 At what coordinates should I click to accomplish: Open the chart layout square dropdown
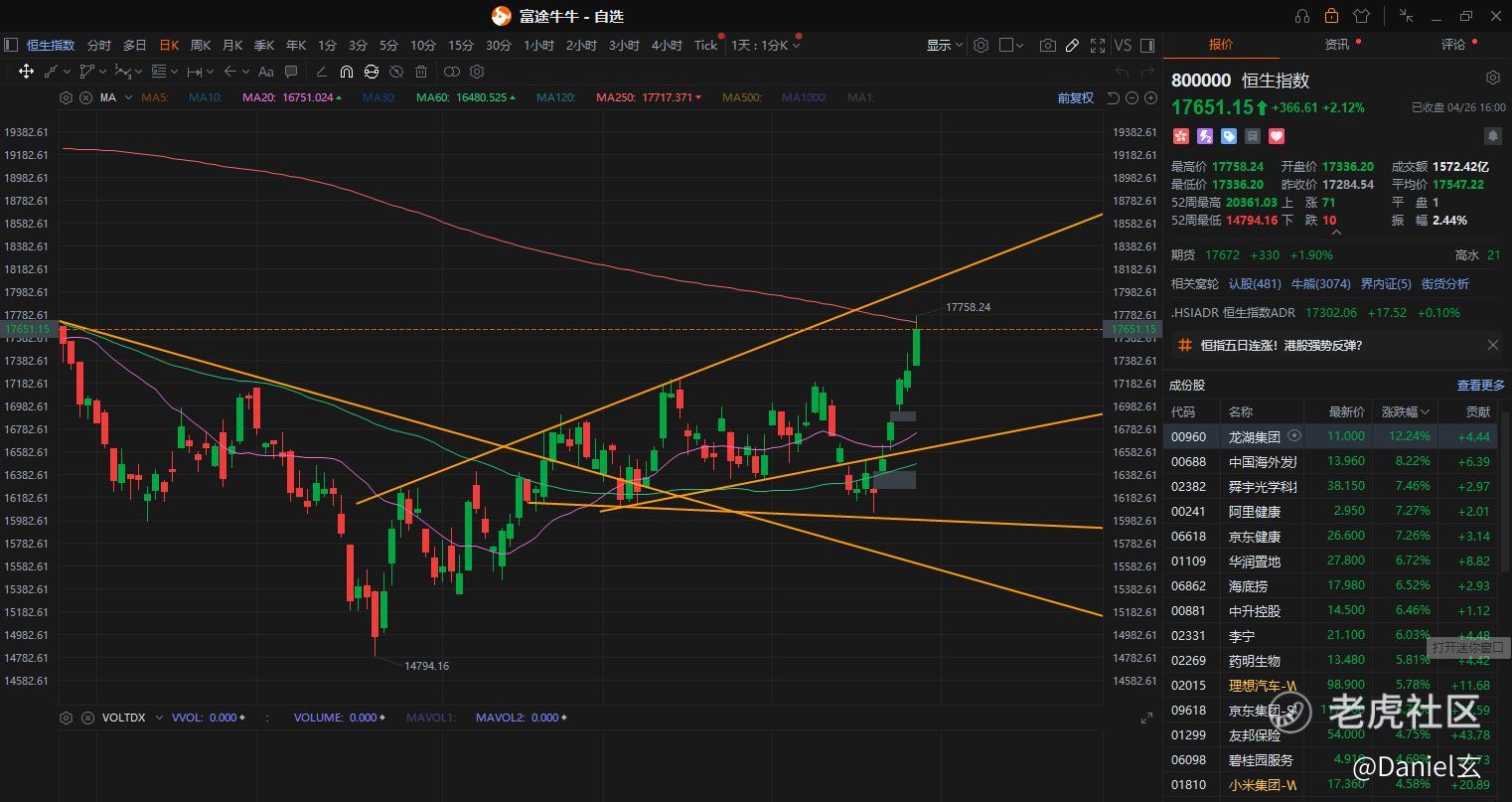click(x=1011, y=45)
